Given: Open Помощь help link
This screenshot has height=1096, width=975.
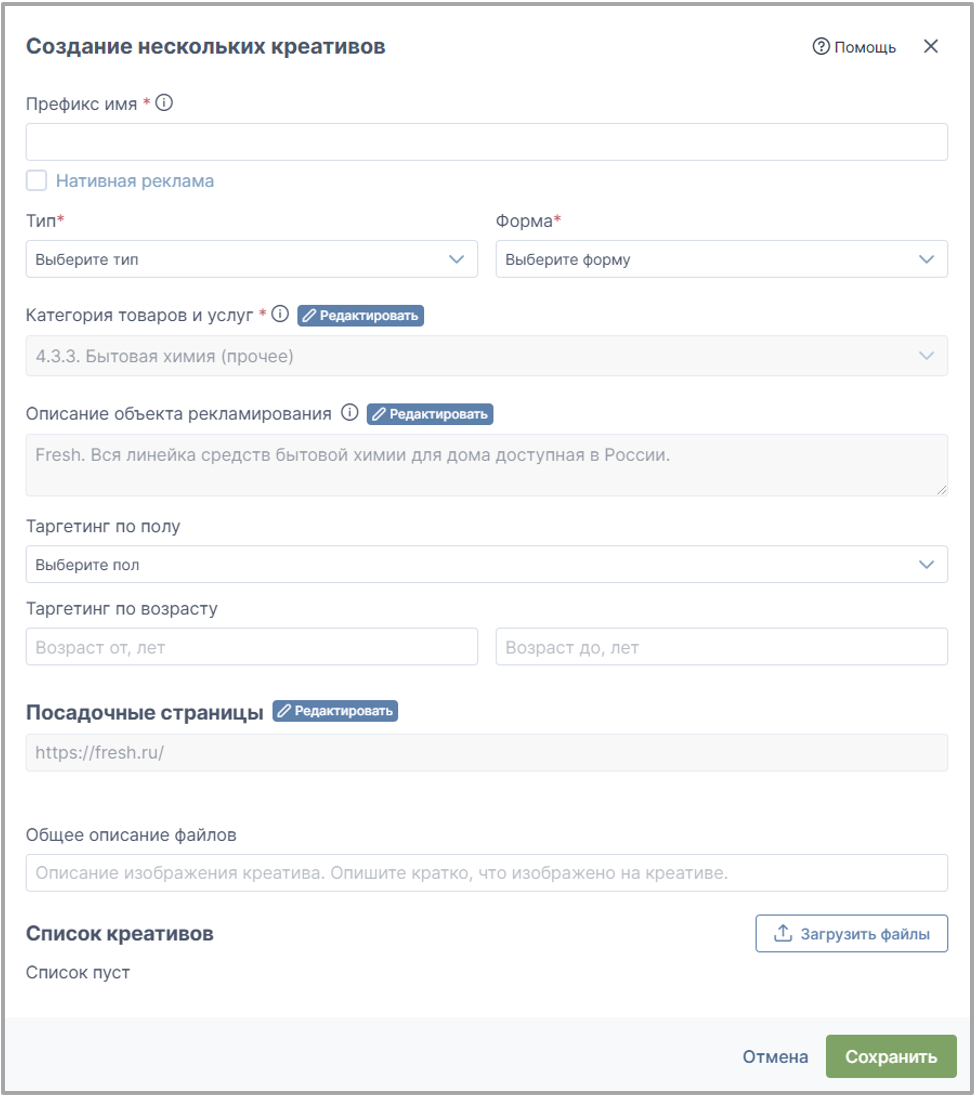Looking at the screenshot, I should [x=854, y=47].
